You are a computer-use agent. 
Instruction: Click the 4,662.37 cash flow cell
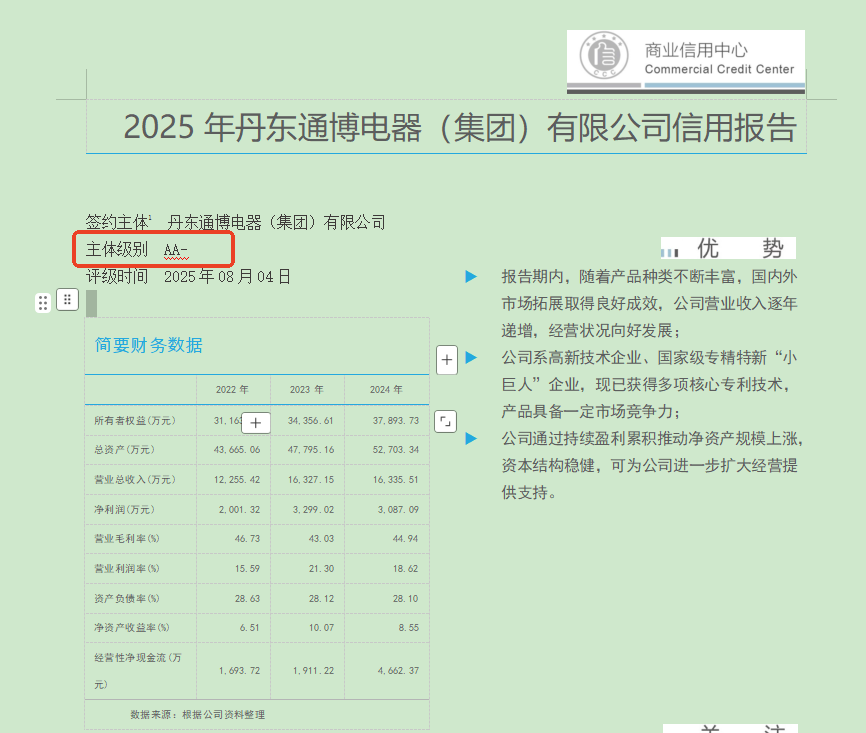(x=395, y=670)
